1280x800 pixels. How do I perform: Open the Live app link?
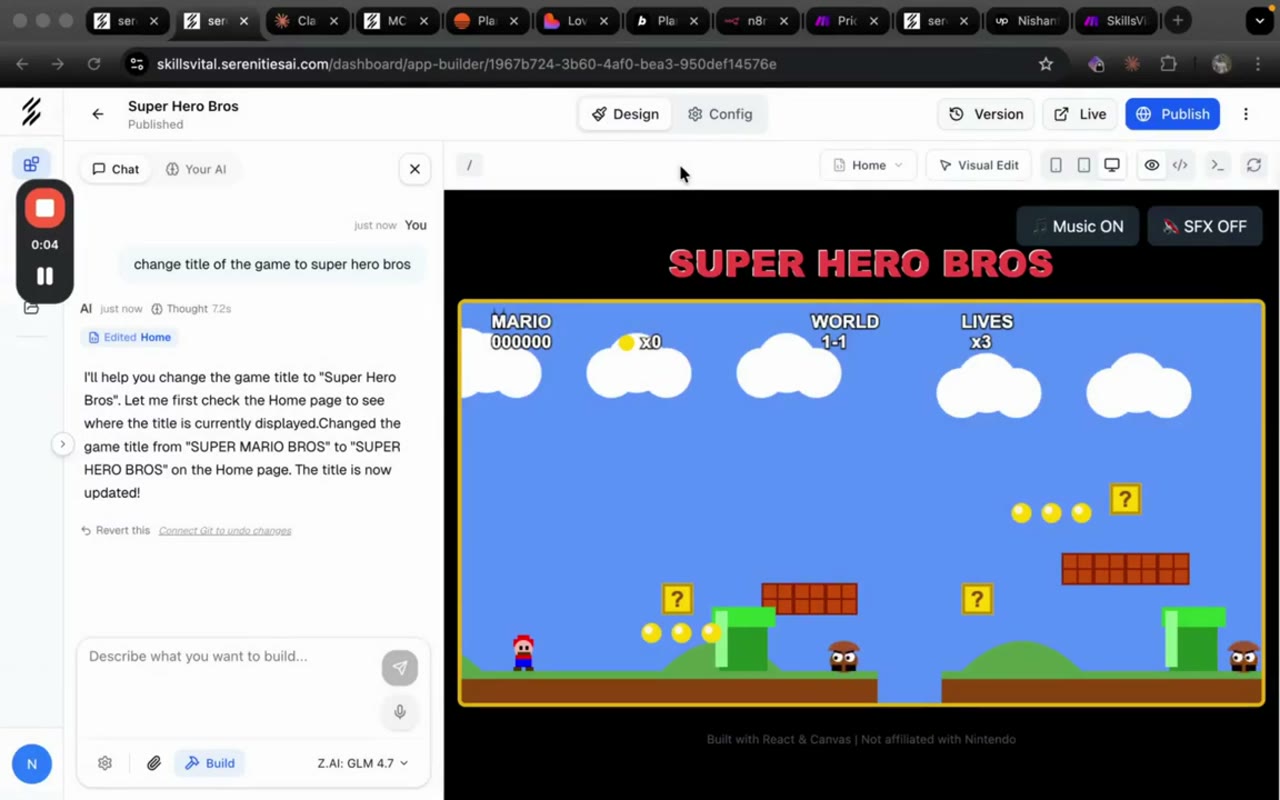pos(1080,114)
